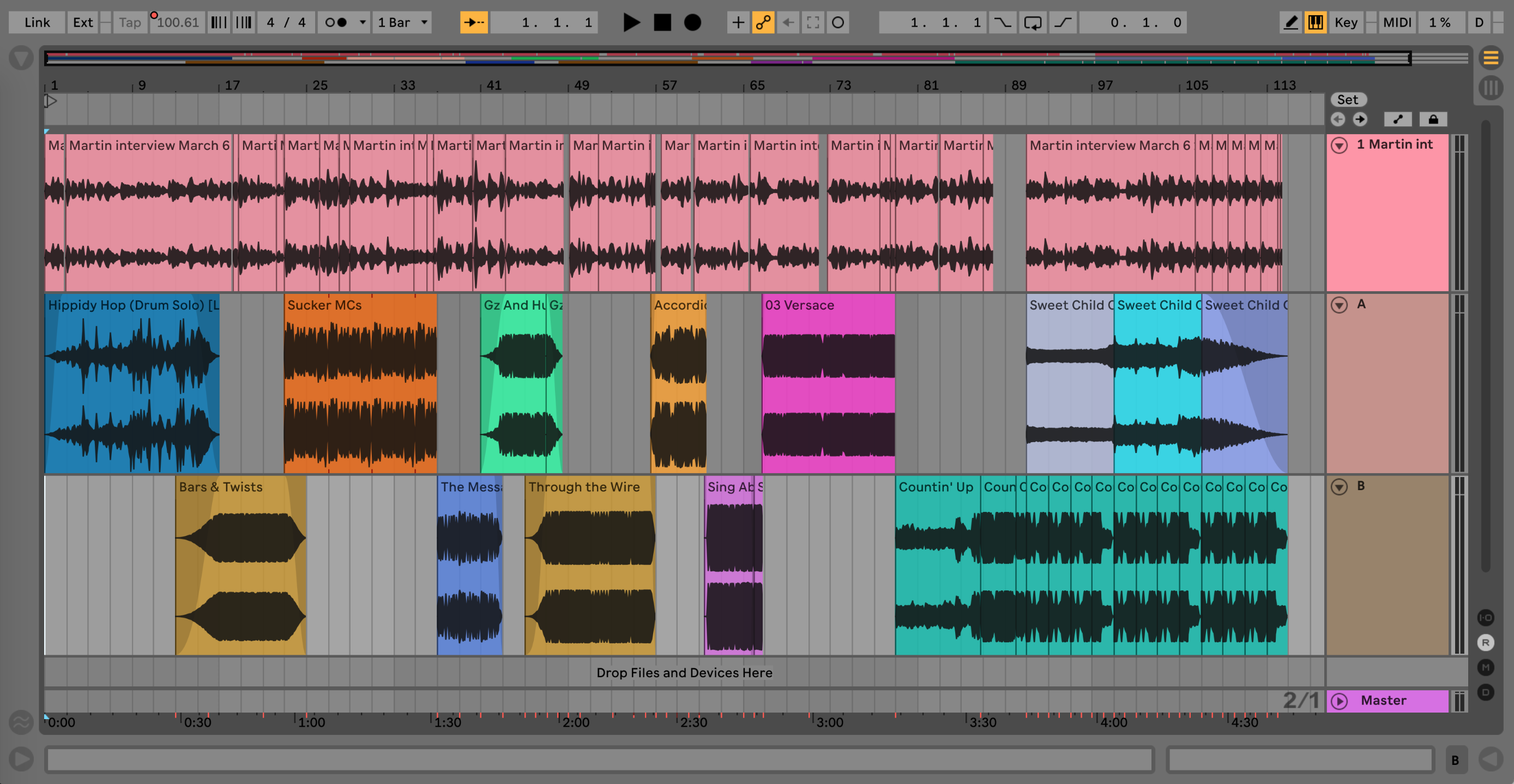This screenshot has height=784, width=1514.
Task: Arm the Arrangement Record button
Action: [693, 22]
